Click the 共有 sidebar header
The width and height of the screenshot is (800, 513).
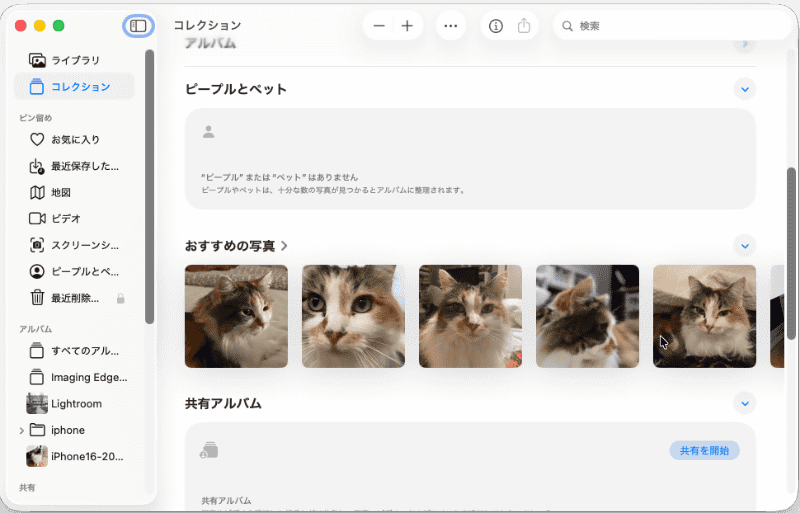click(x=27, y=487)
